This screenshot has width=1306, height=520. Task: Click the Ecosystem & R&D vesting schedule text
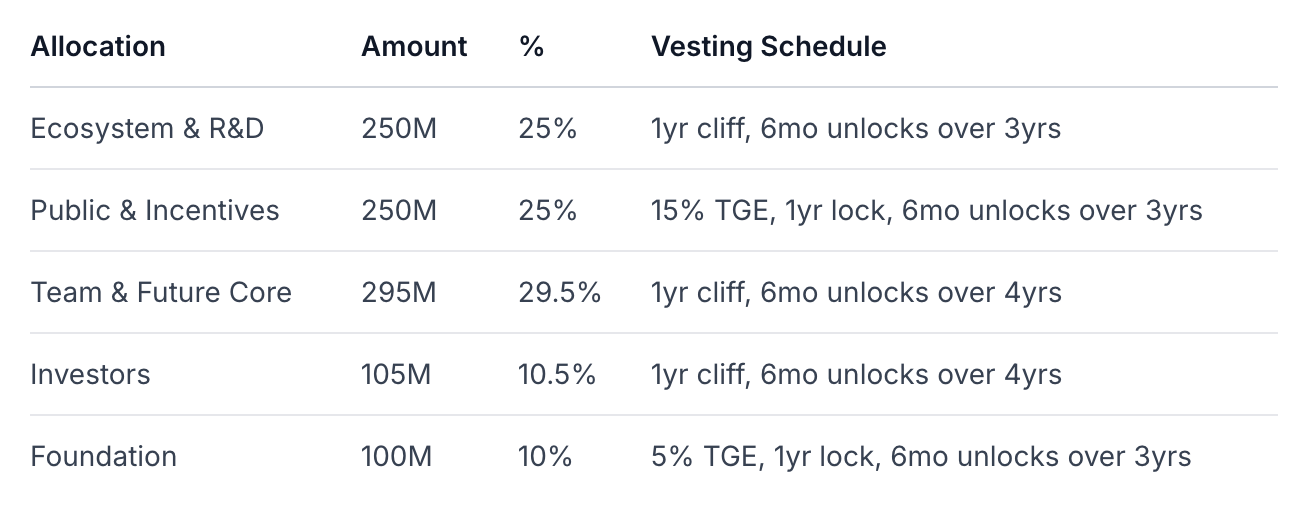[856, 129]
